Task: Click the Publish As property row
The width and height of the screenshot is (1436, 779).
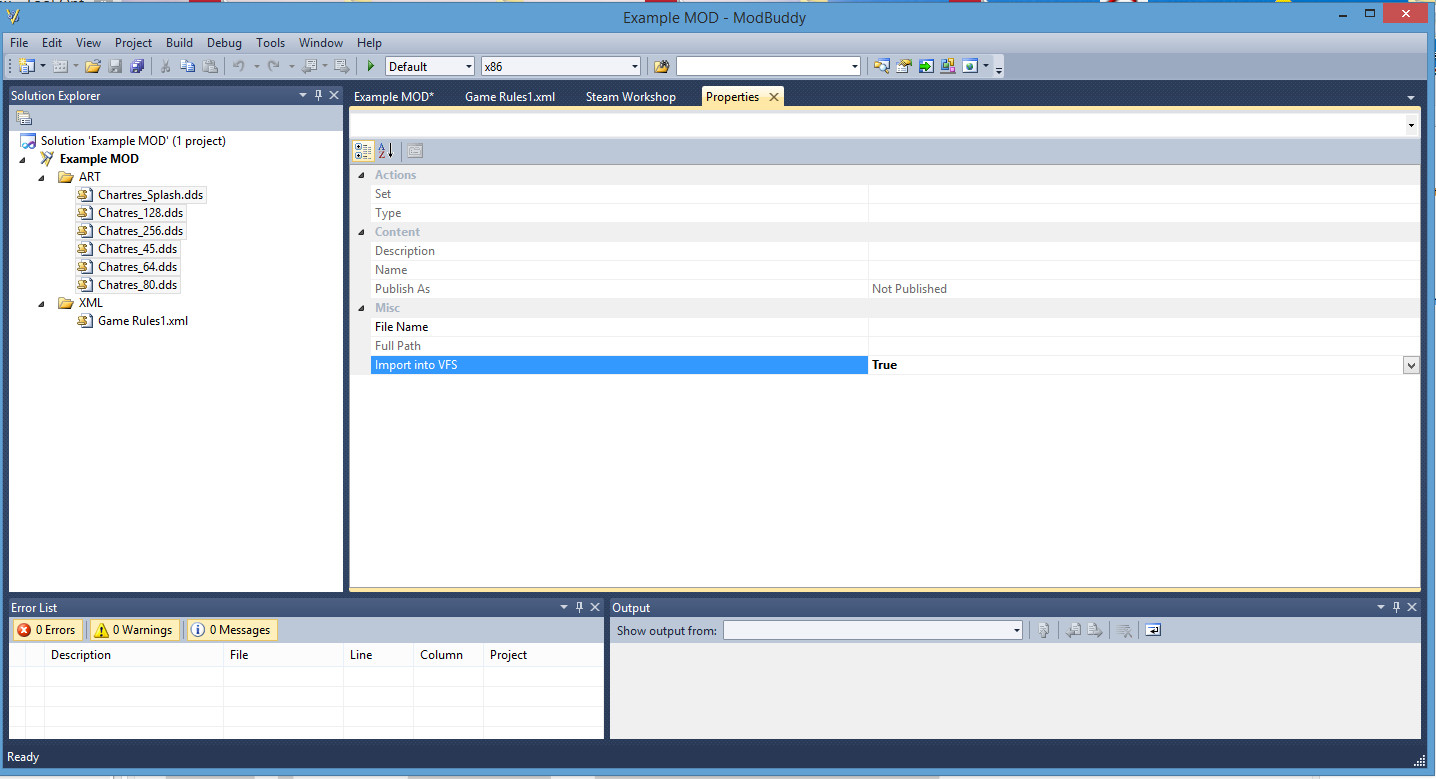Action: tap(895, 289)
